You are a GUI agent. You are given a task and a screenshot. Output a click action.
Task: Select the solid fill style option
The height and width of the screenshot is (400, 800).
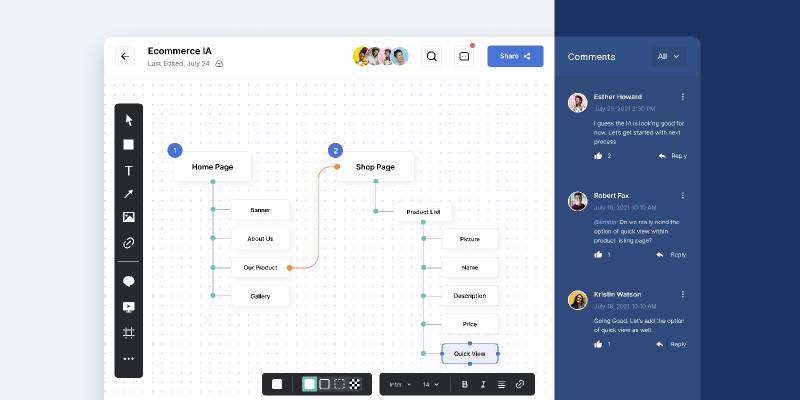click(x=309, y=384)
